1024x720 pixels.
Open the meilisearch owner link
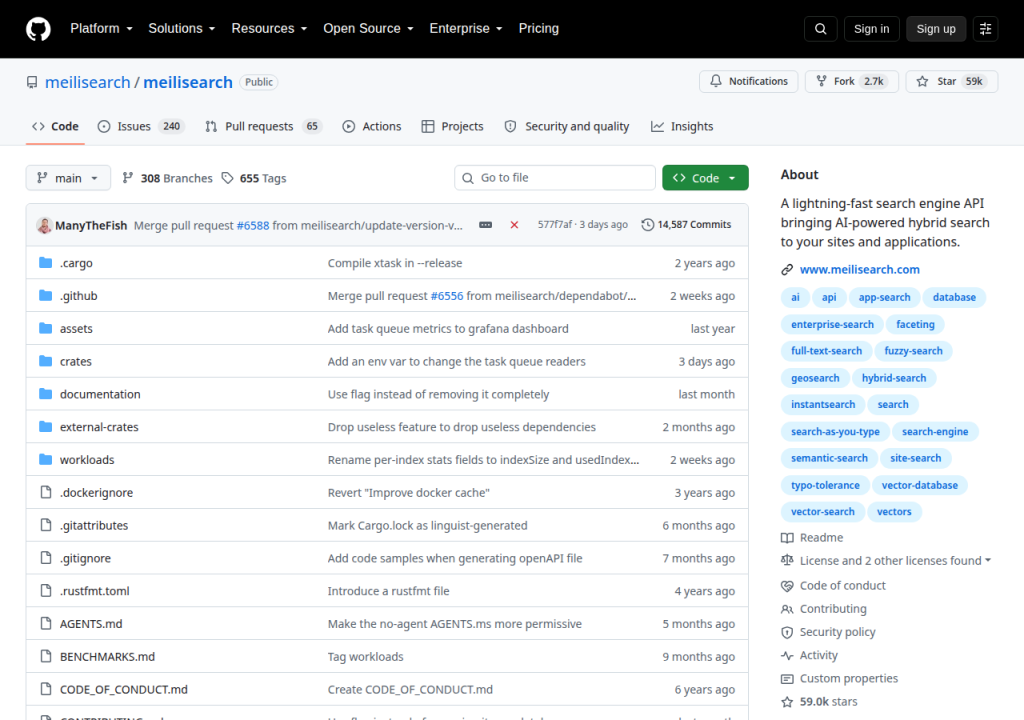pyautogui.click(x=88, y=82)
